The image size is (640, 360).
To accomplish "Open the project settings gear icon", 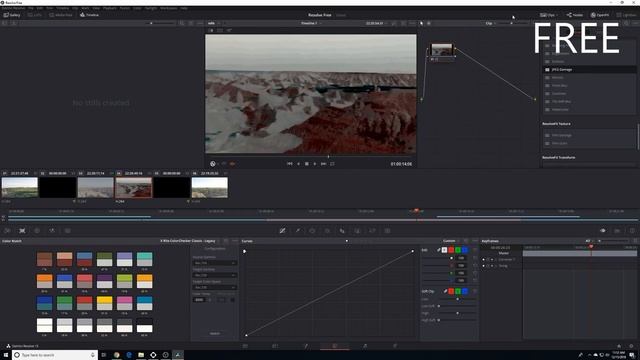I will pyautogui.click(x=631, y=346).
